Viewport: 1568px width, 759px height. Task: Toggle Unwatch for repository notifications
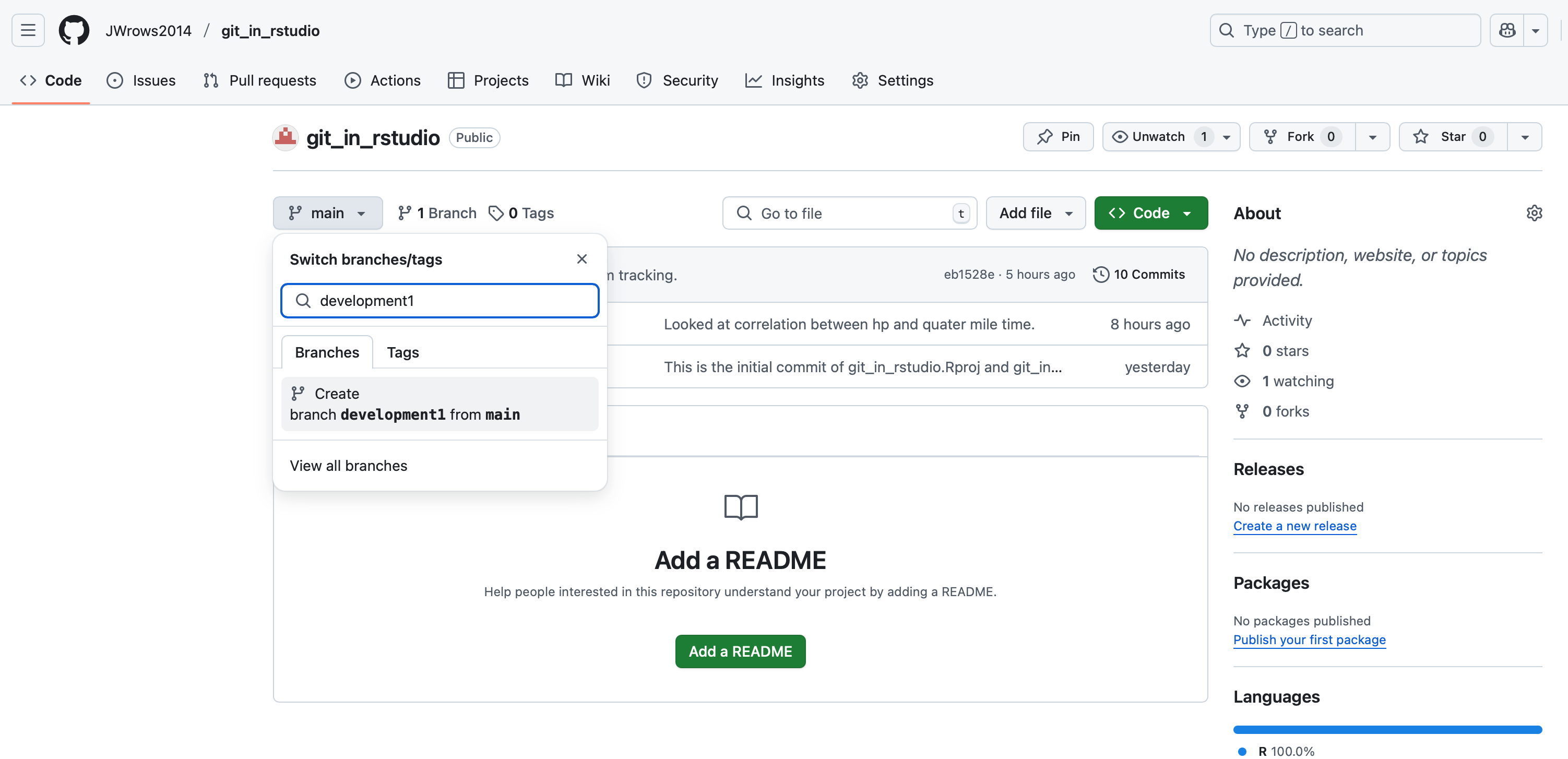pyautogui.click(x=1158, y=137)
